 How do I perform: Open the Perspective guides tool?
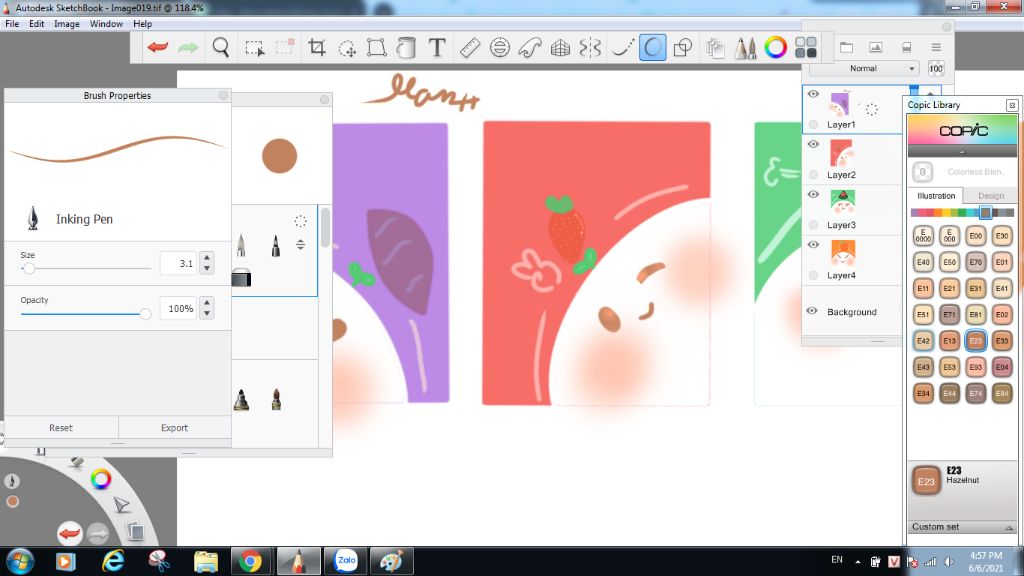tap(560, 47)
